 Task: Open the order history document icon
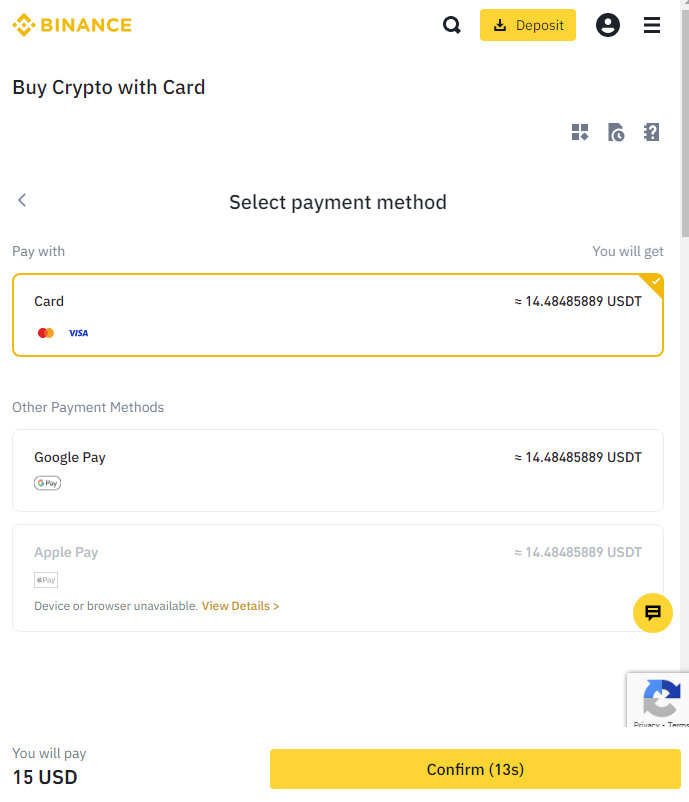(x=616, y=132)
